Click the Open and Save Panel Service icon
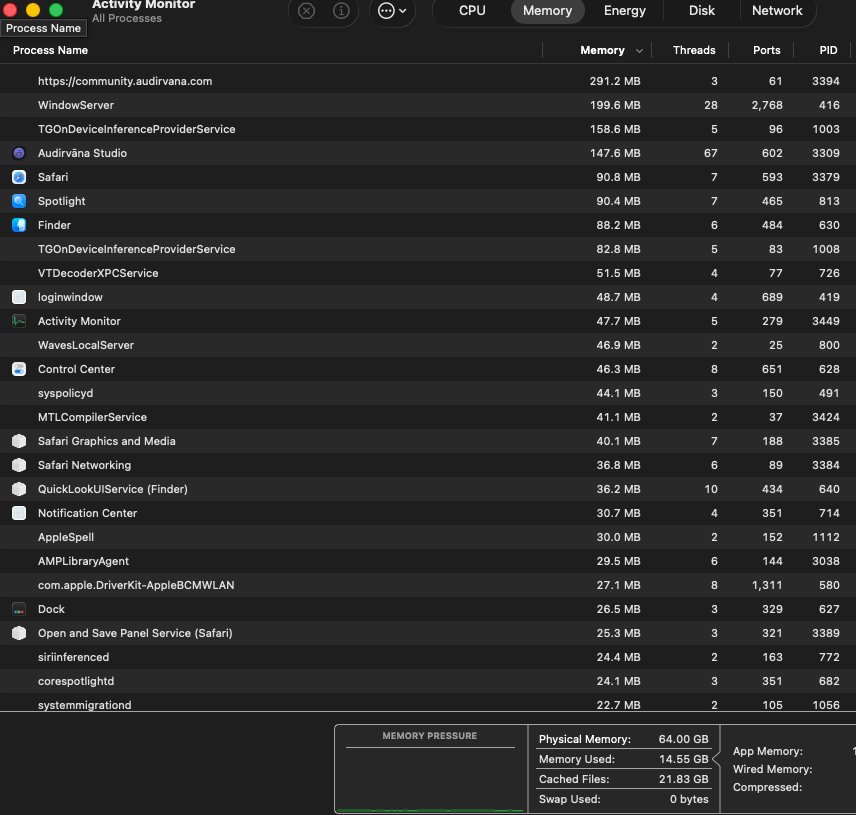 [x=19, y=633]
